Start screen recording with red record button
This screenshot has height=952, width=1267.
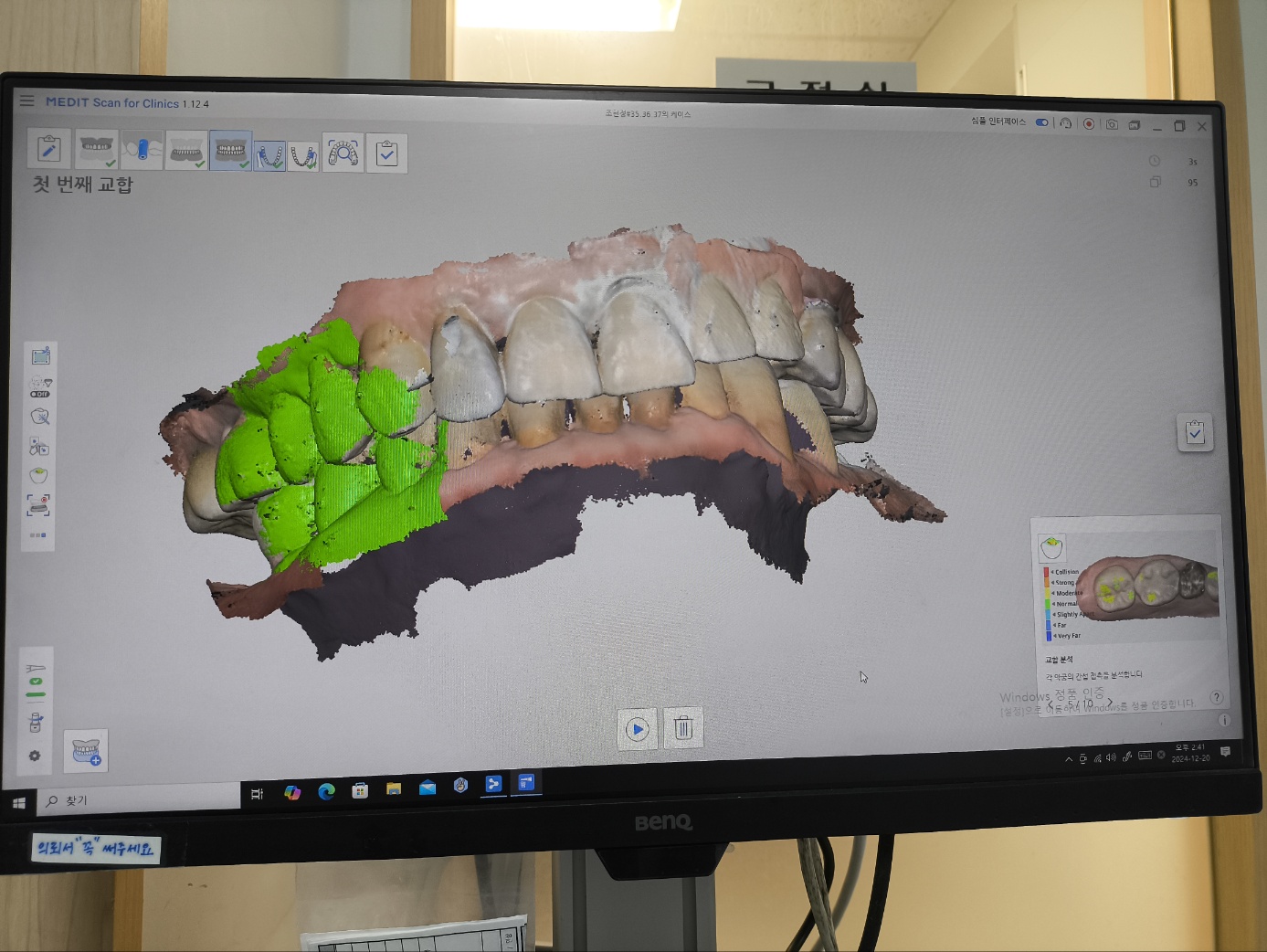(1089, 124)
